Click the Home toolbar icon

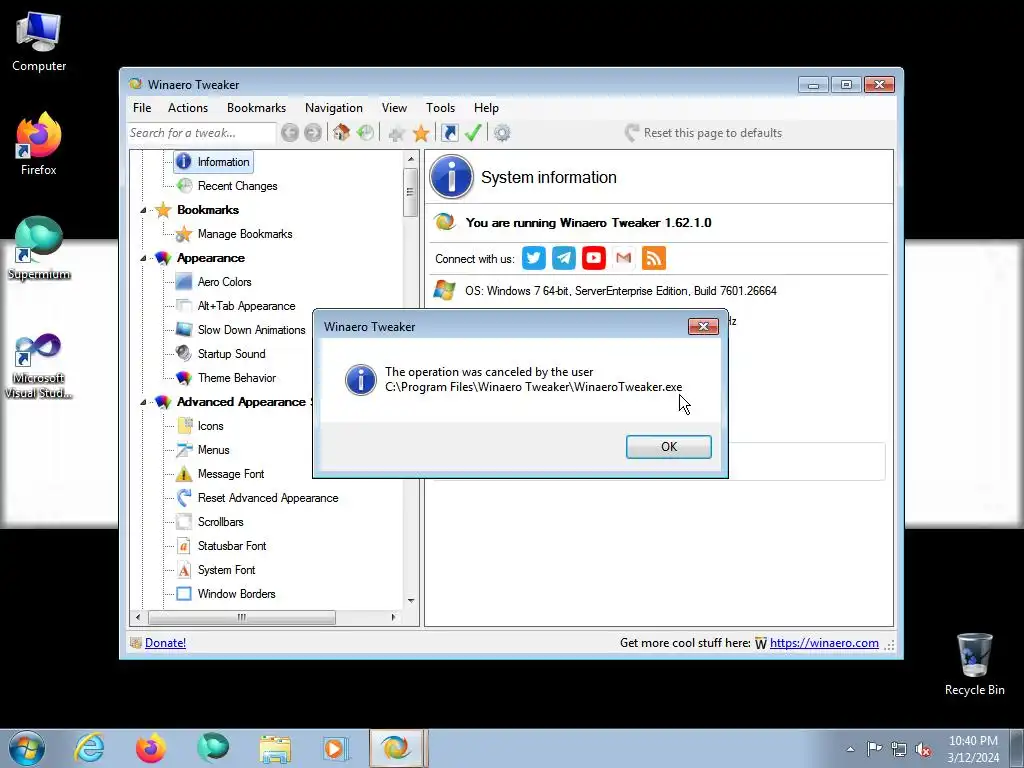tap(341, 133)
